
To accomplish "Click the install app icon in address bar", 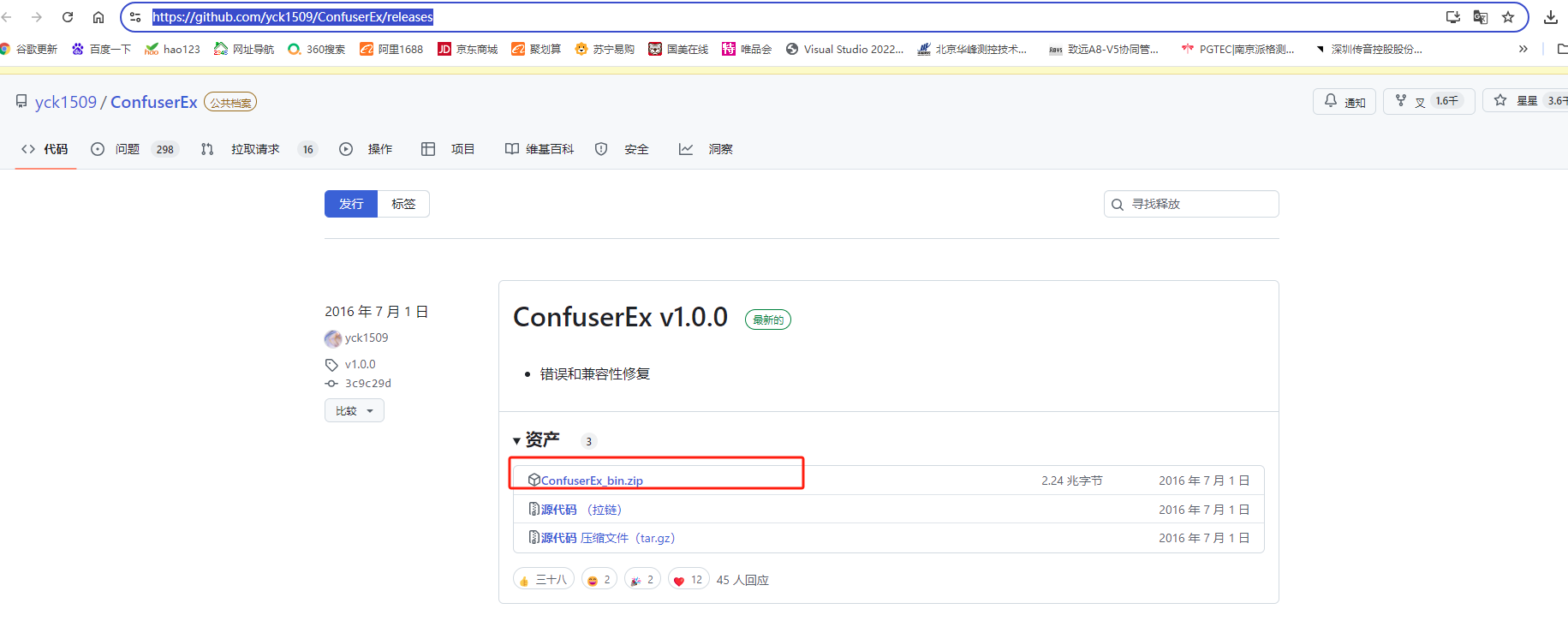I will 1453,17.
